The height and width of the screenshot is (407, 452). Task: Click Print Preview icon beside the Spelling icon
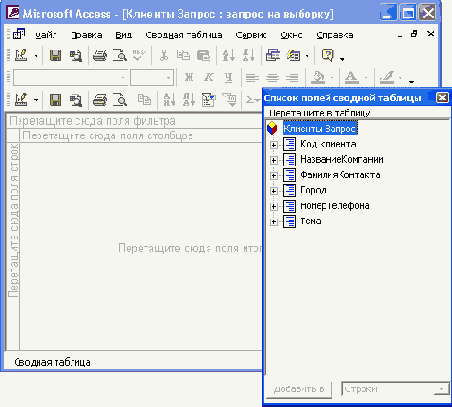click(120, 55)
